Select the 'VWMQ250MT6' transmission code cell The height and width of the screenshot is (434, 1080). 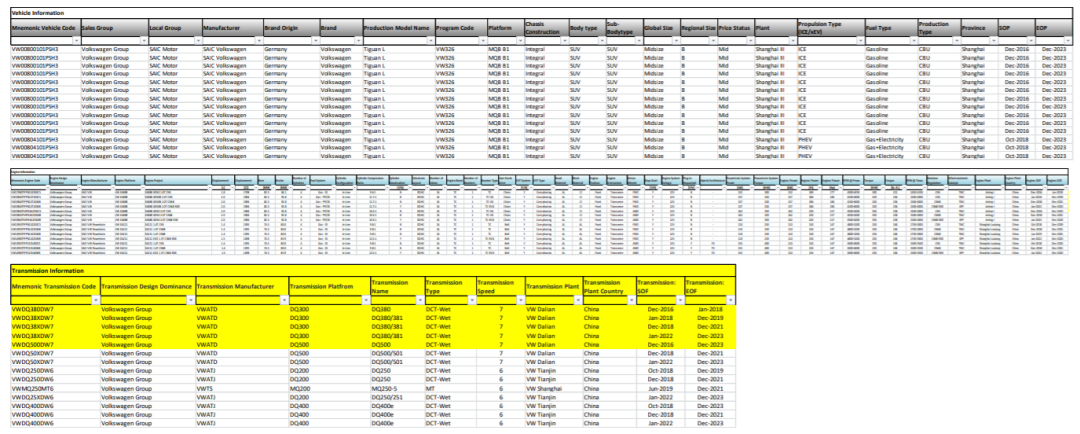[55, 389]
